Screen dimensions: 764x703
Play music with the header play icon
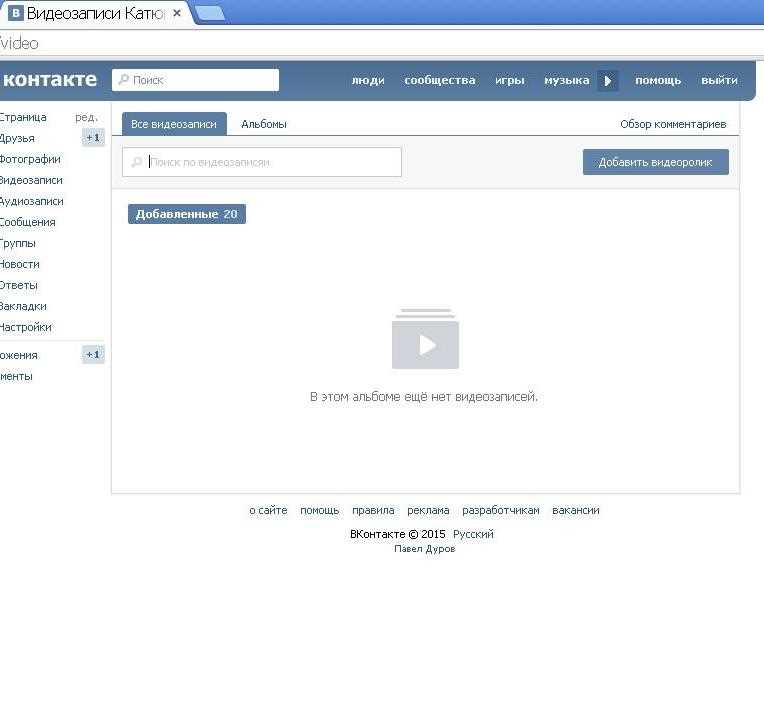point(608,80)
